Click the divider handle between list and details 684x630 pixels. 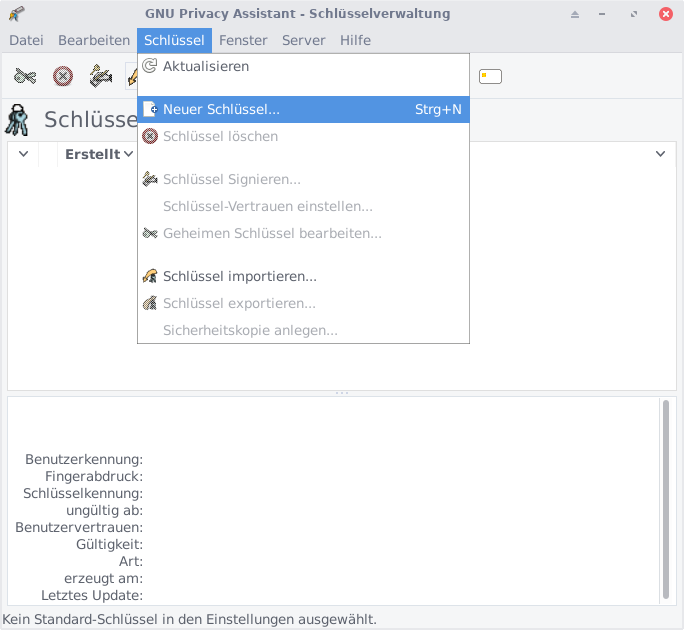[342, 393]
